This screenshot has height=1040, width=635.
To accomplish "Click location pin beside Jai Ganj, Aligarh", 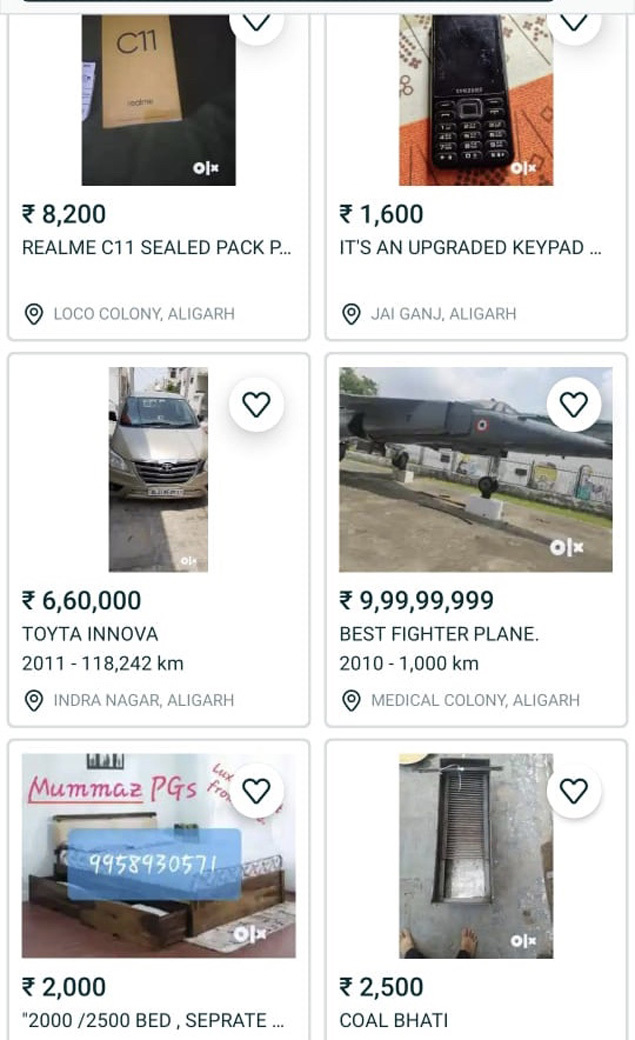I will (351, 314).
